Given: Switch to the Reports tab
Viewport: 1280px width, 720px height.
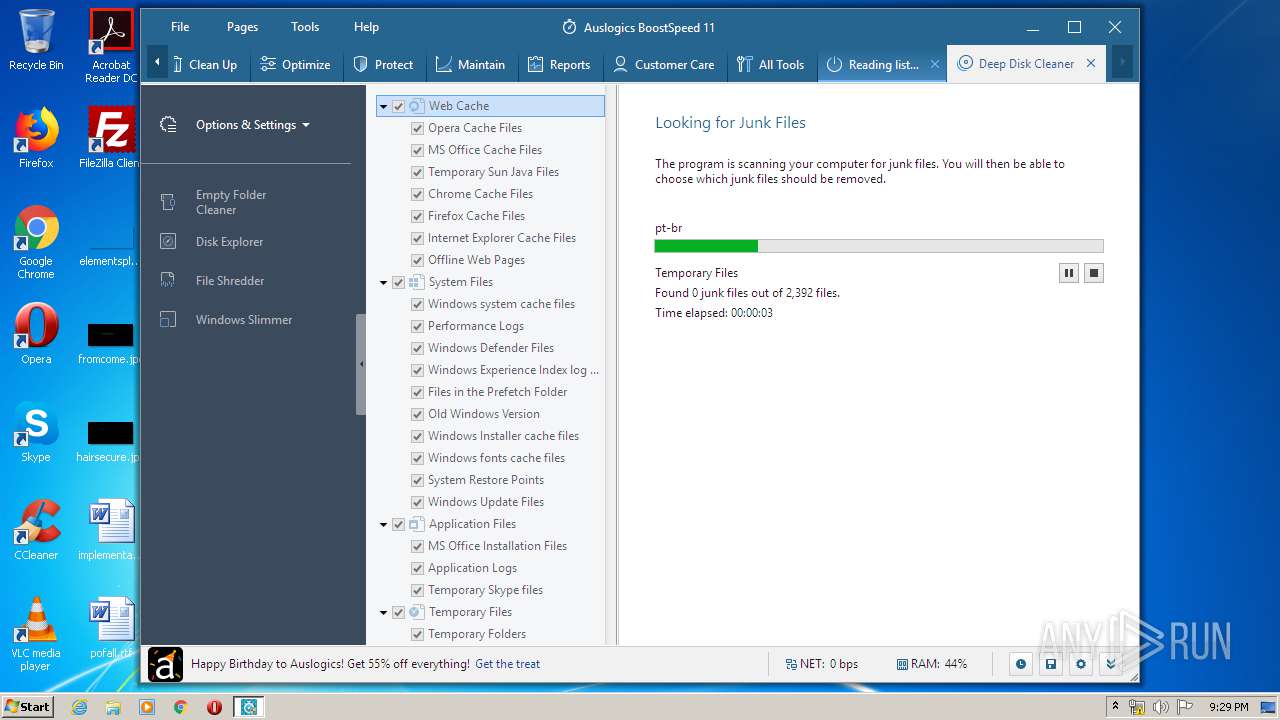Looking at the screenshot, I should pos(559,64).
